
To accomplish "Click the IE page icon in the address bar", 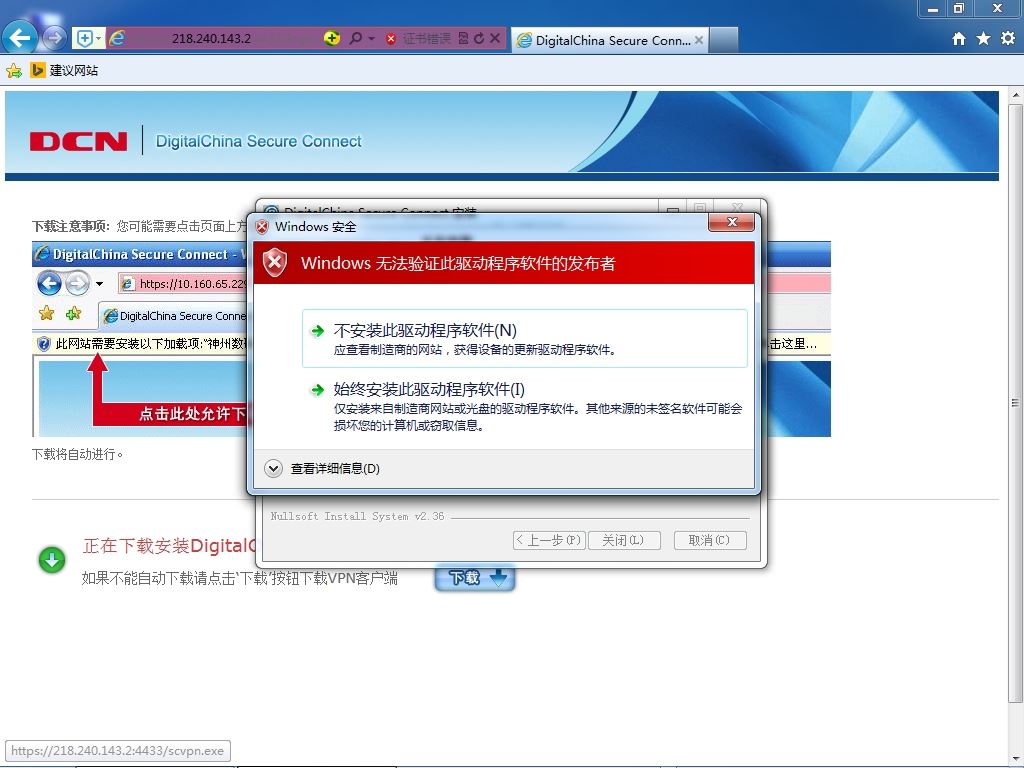I will (x=117, y=39).
